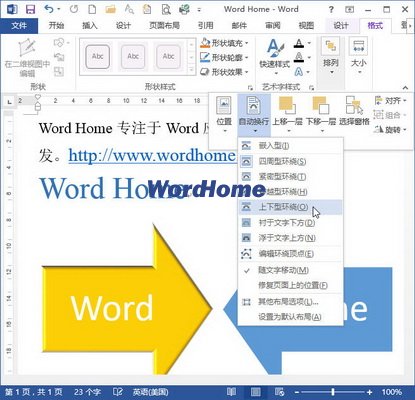Open 其他布局选项 dialog
415x400 pixels.
pyautogui.click(x=290, y=302)
